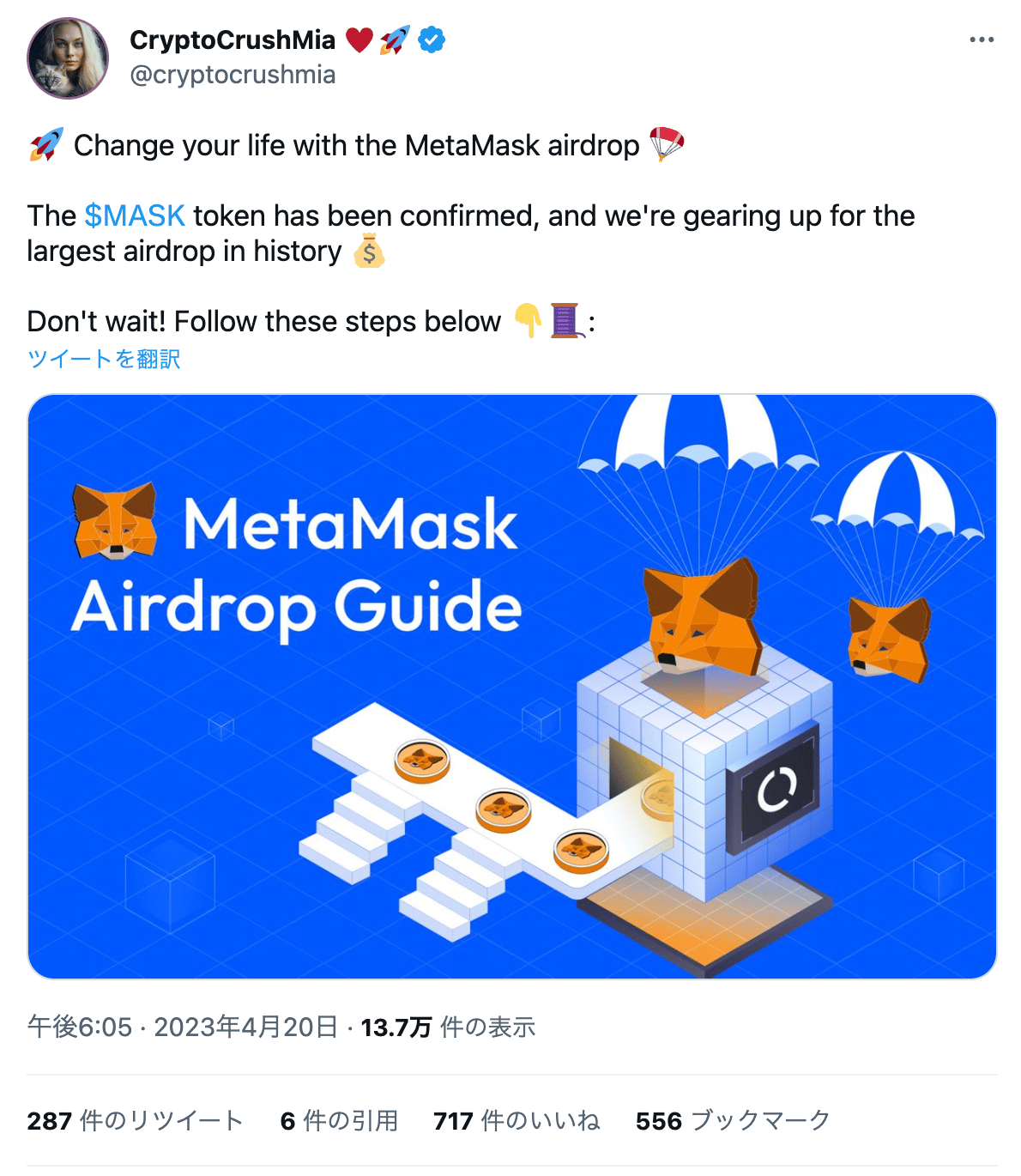This screenshot has height=1176, width=1021.
Task: Click the red heart emoji beside the name
Action: tap(359, 39)
